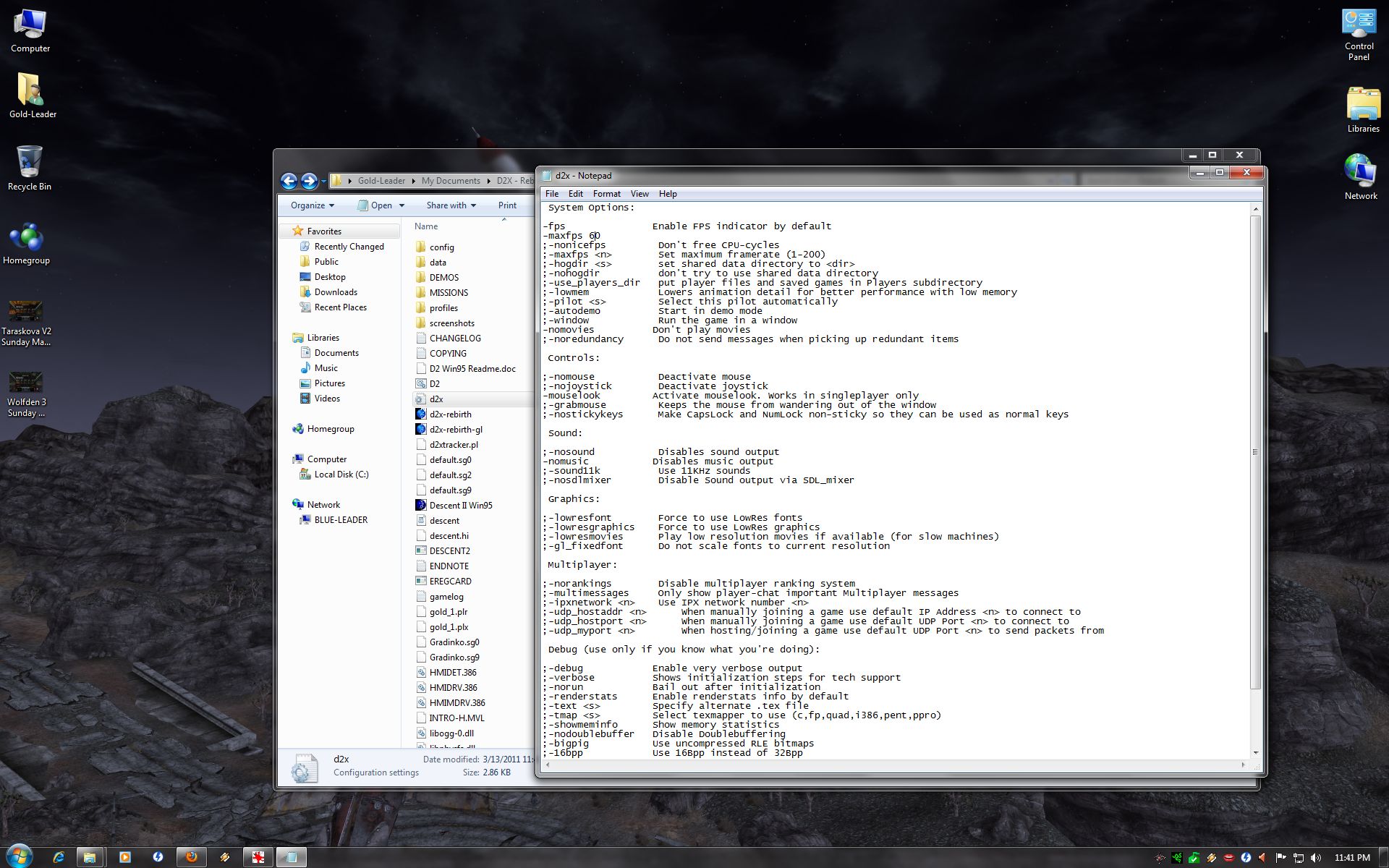The width and height of the screenshot is (1389, 868).
Task: Open the Edit menu in Notepad
Action: point(575,194)
